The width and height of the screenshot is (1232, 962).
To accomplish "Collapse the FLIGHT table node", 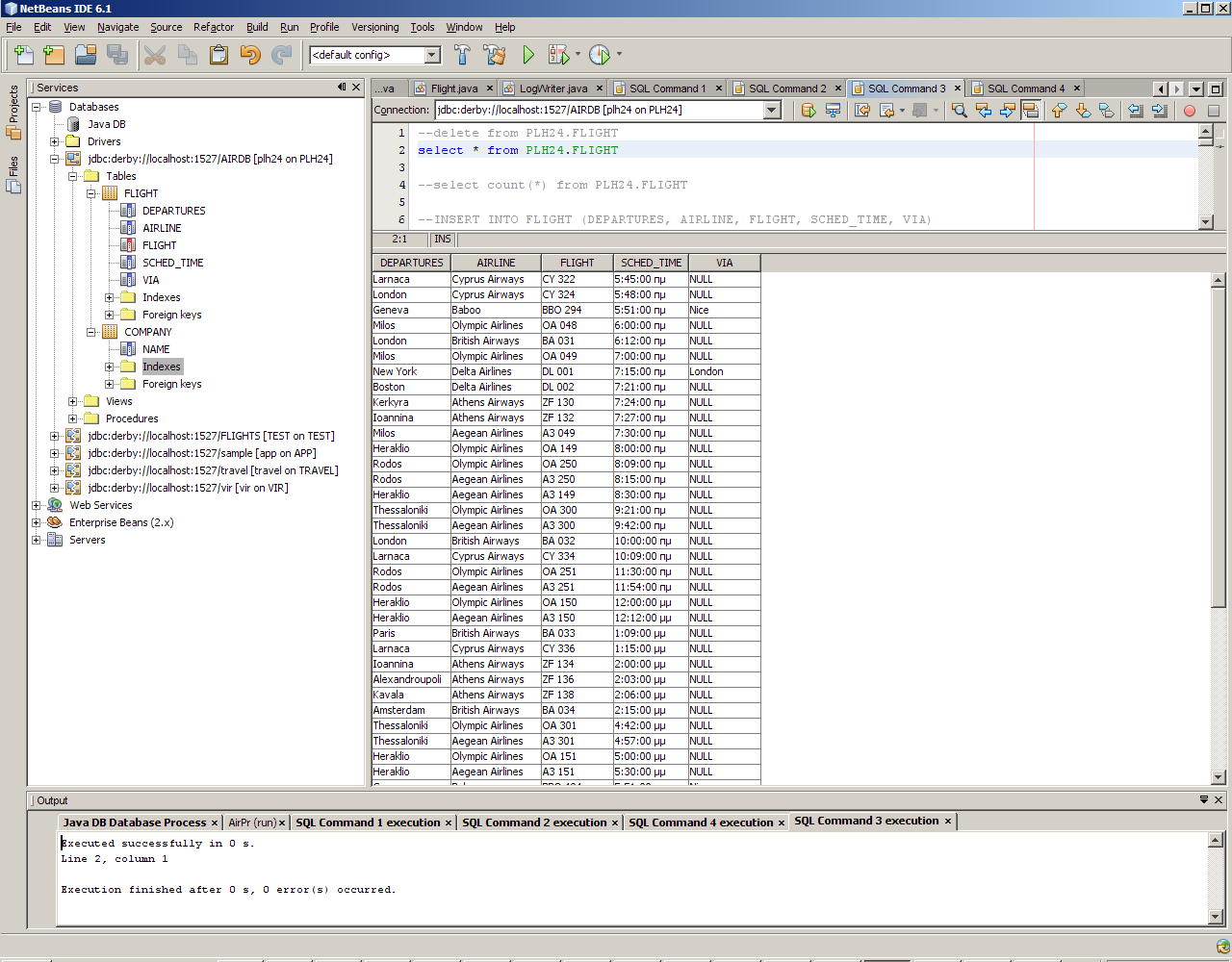I will click(91, 193).
